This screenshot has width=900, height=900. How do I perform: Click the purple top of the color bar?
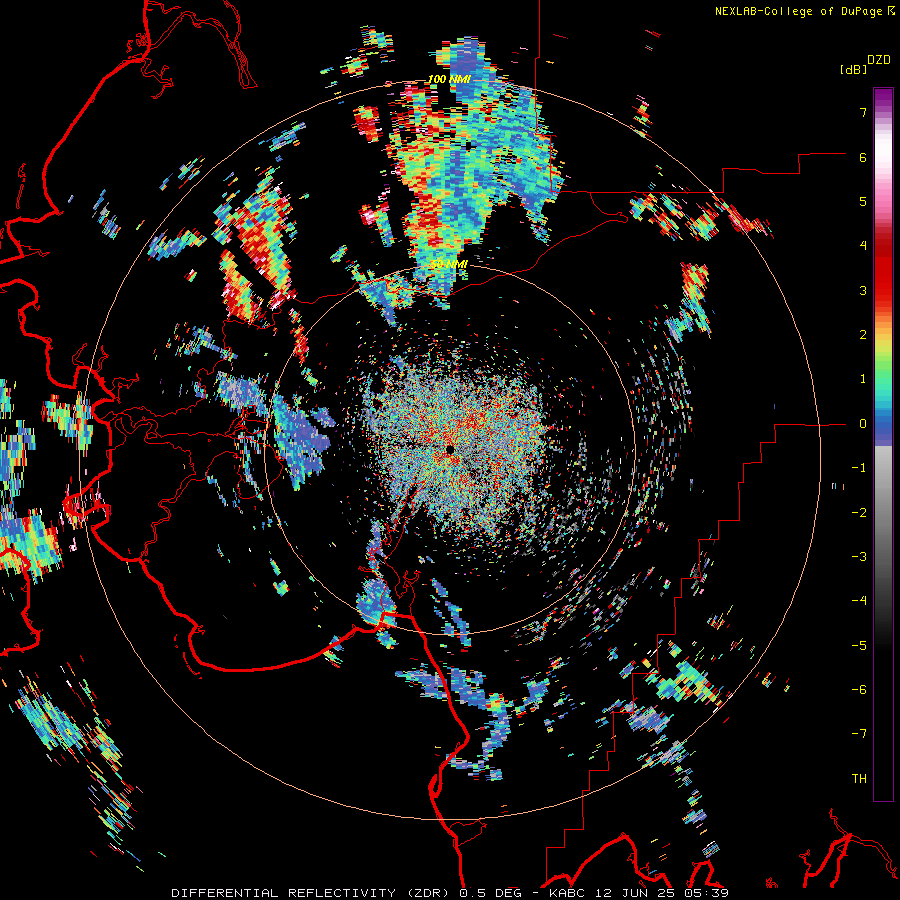point(883,96)
